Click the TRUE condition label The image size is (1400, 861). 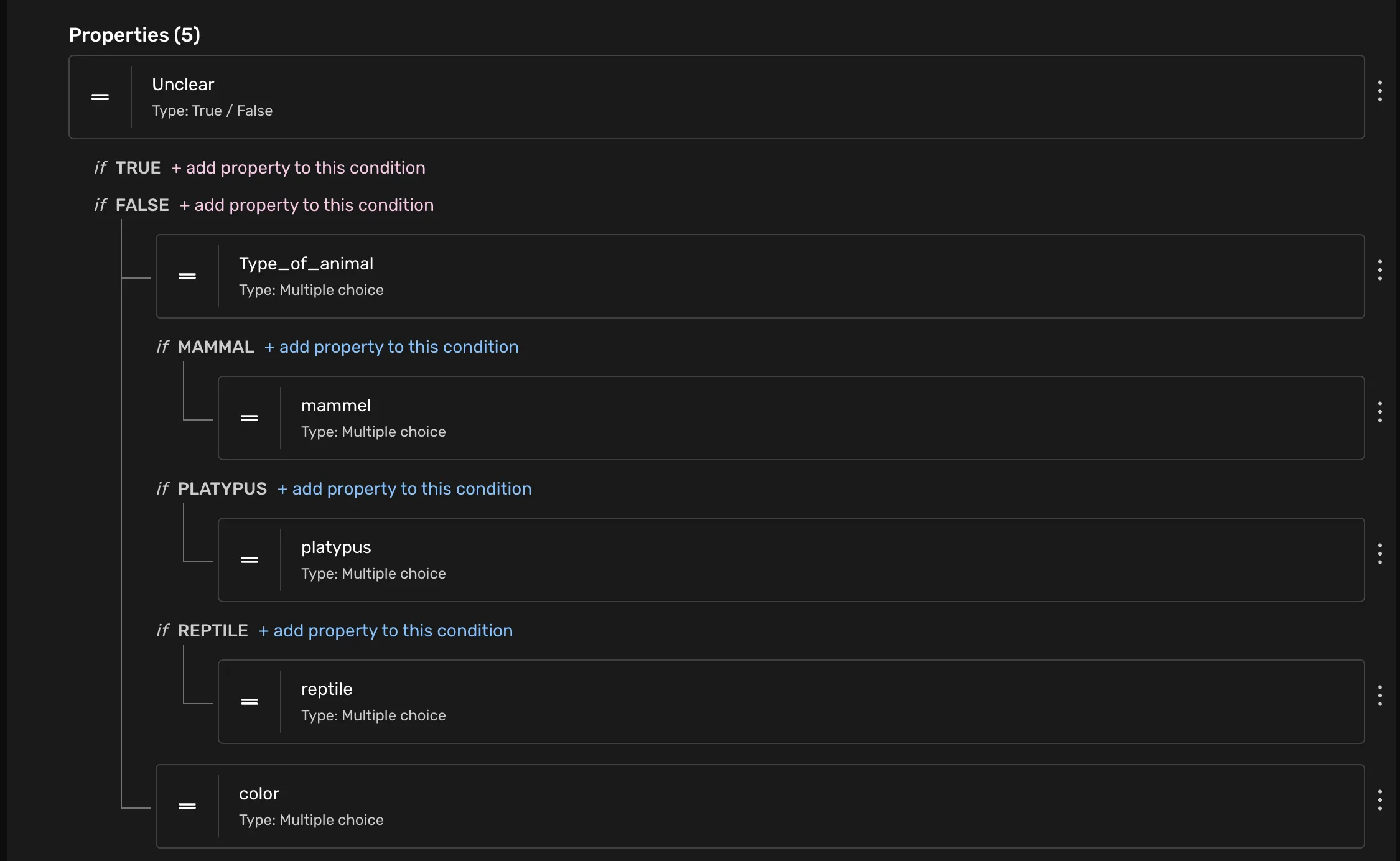(x=138, y=168)
